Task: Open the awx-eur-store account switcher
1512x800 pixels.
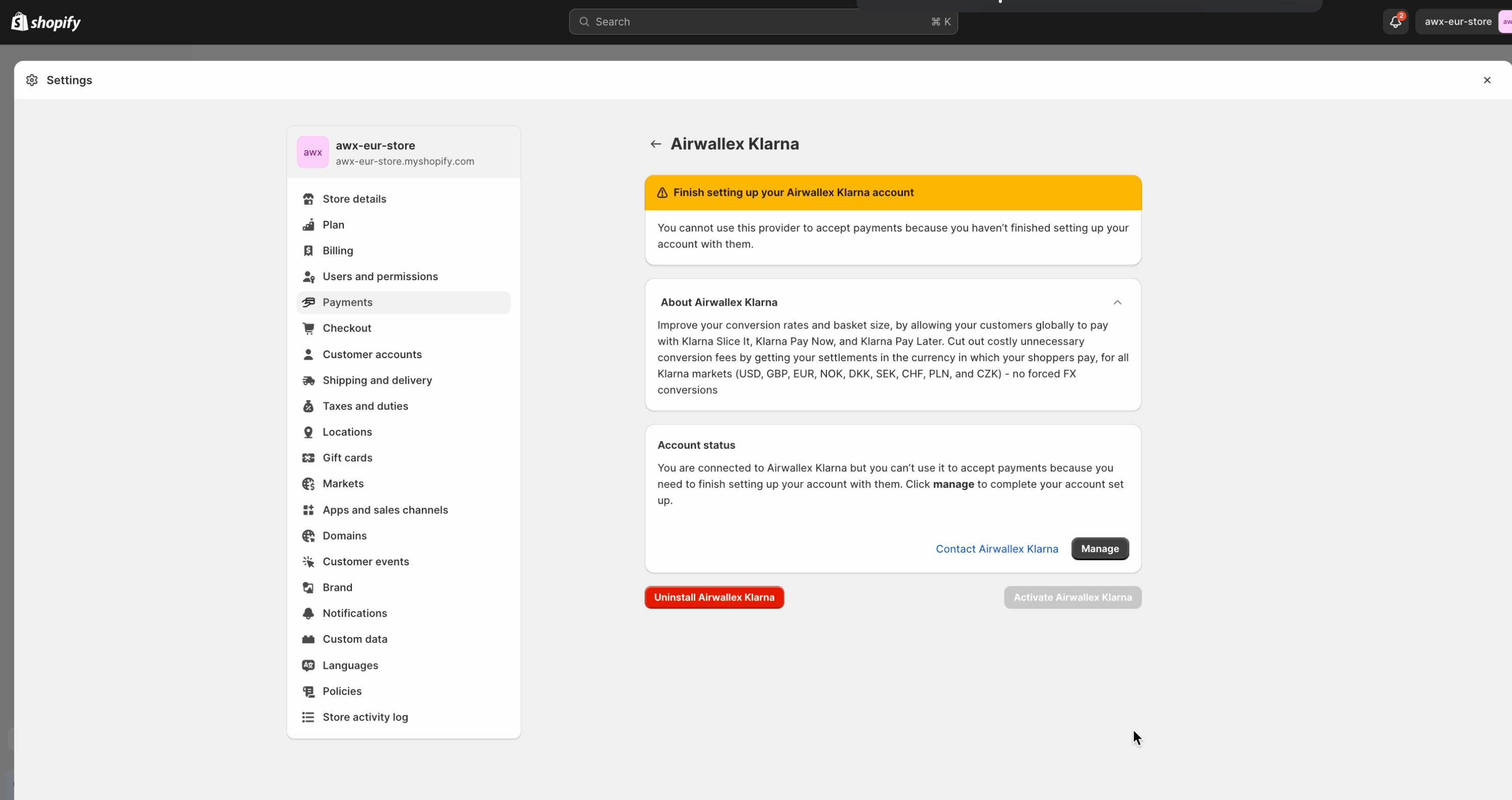Action: tap(1457, 22)
